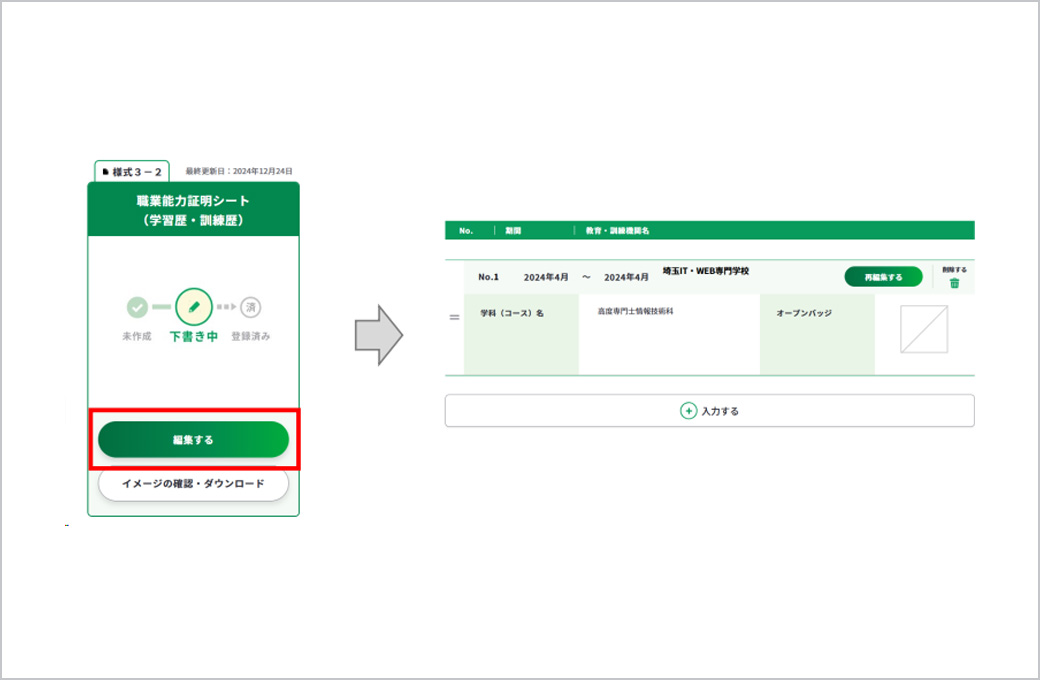Viewport: 1040px width, 680px height.
Task: Click the 入力する add row button
Action: [709, 411]
